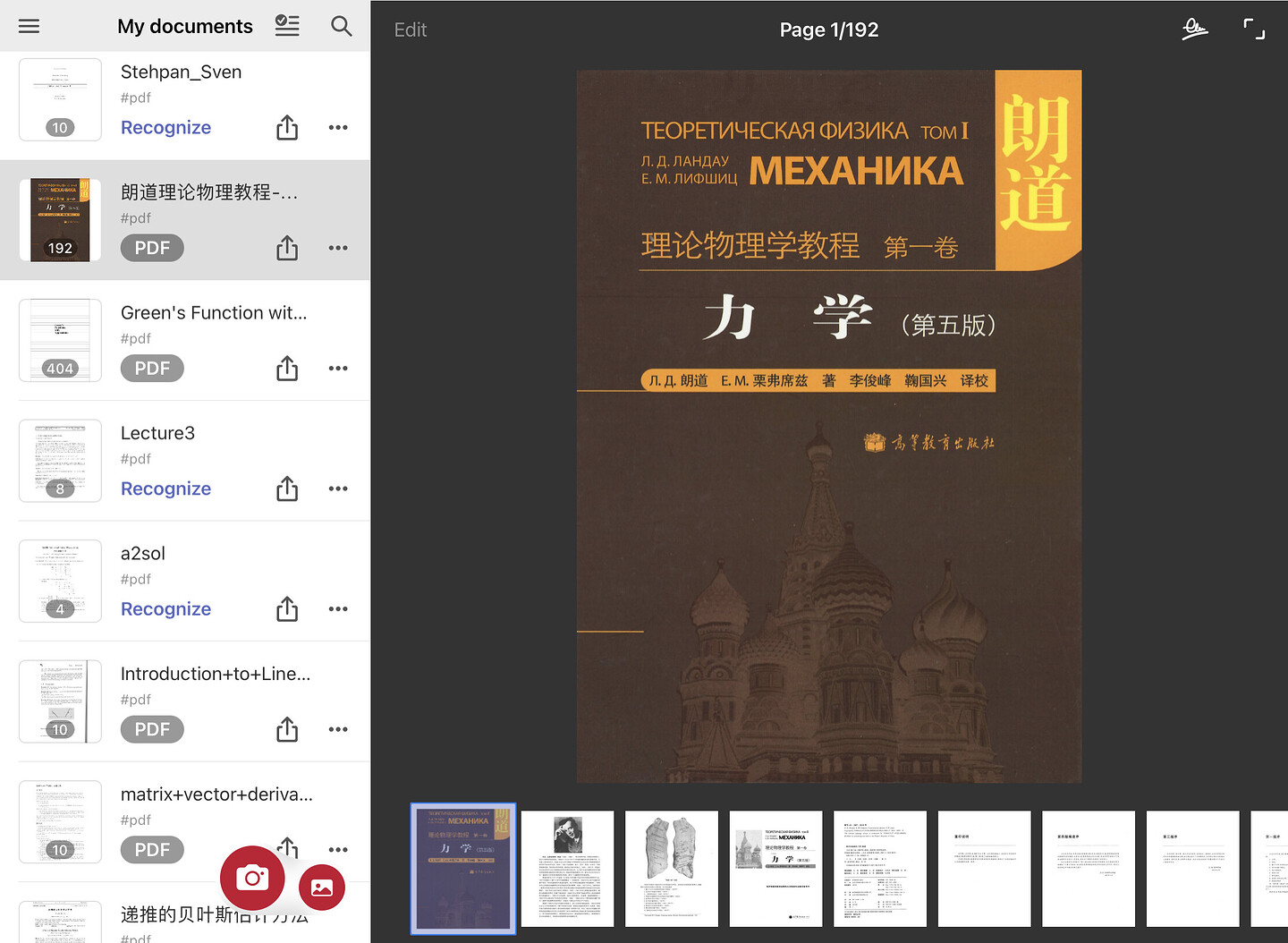Enter fullscreen page view
The width and height of the screenshot is (1288, 943).
point(1254,30)
